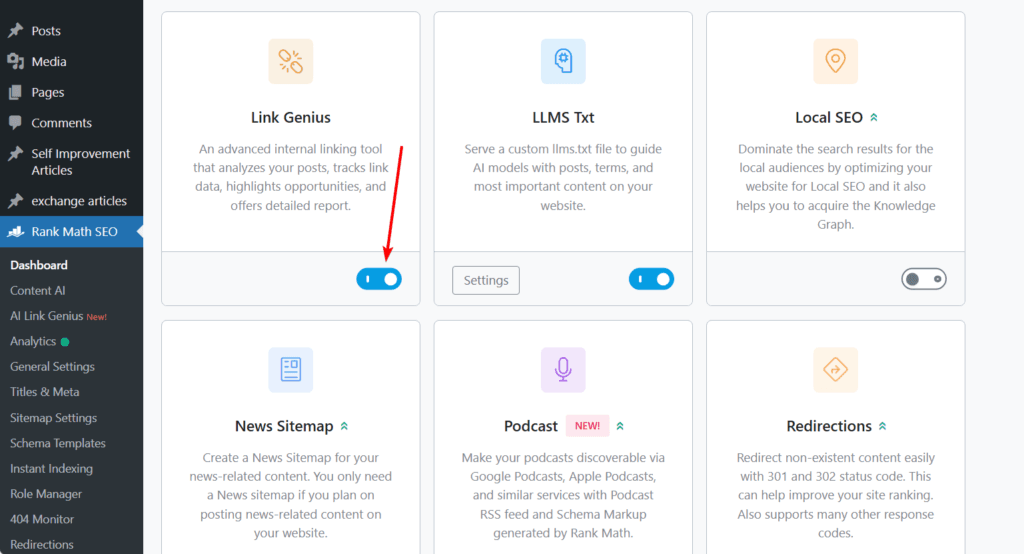Turn off the LLMS Txt toggle
This screenshot has width=1024, height=554.
tap(651, 280)
